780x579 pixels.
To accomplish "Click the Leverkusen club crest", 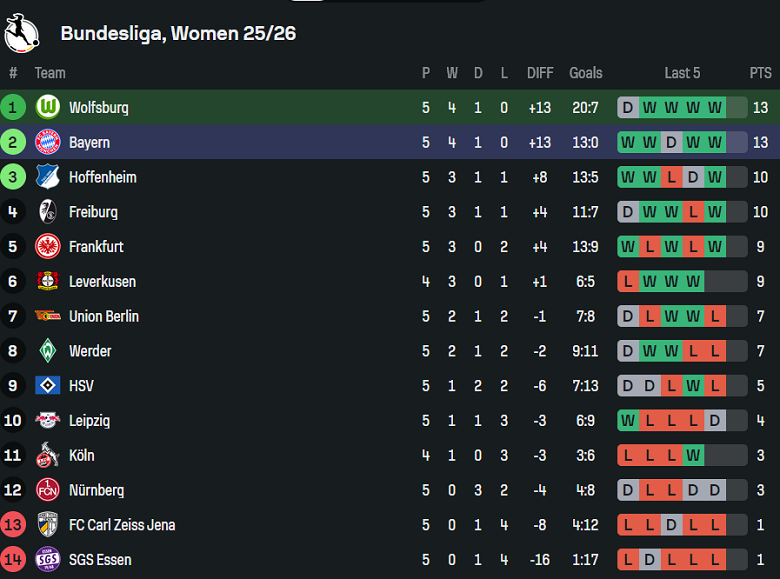I will click(48, 281).
